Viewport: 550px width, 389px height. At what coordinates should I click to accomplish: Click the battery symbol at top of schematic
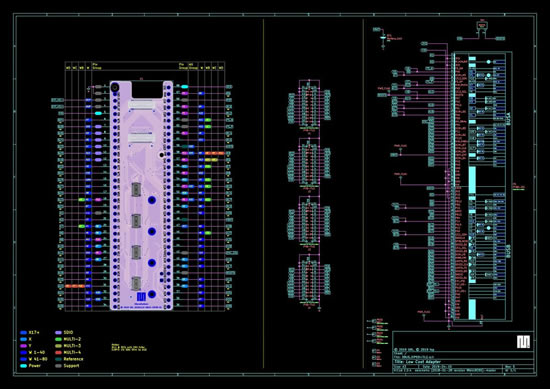point(384,38)
